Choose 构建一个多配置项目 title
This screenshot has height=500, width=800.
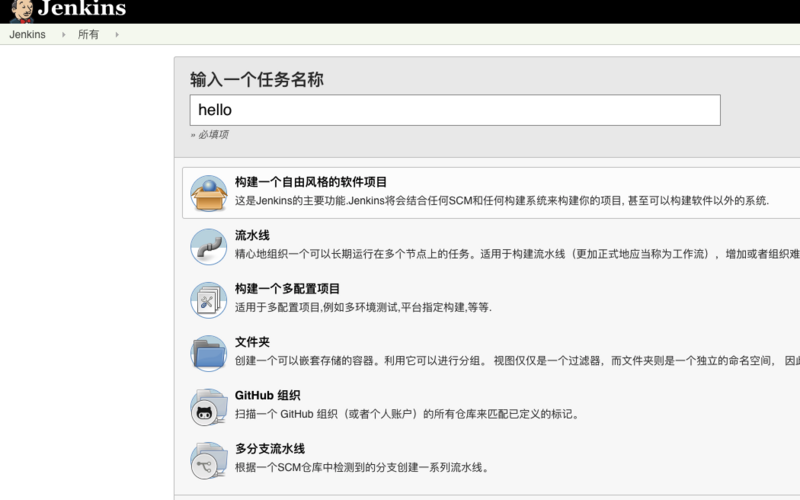287,289
